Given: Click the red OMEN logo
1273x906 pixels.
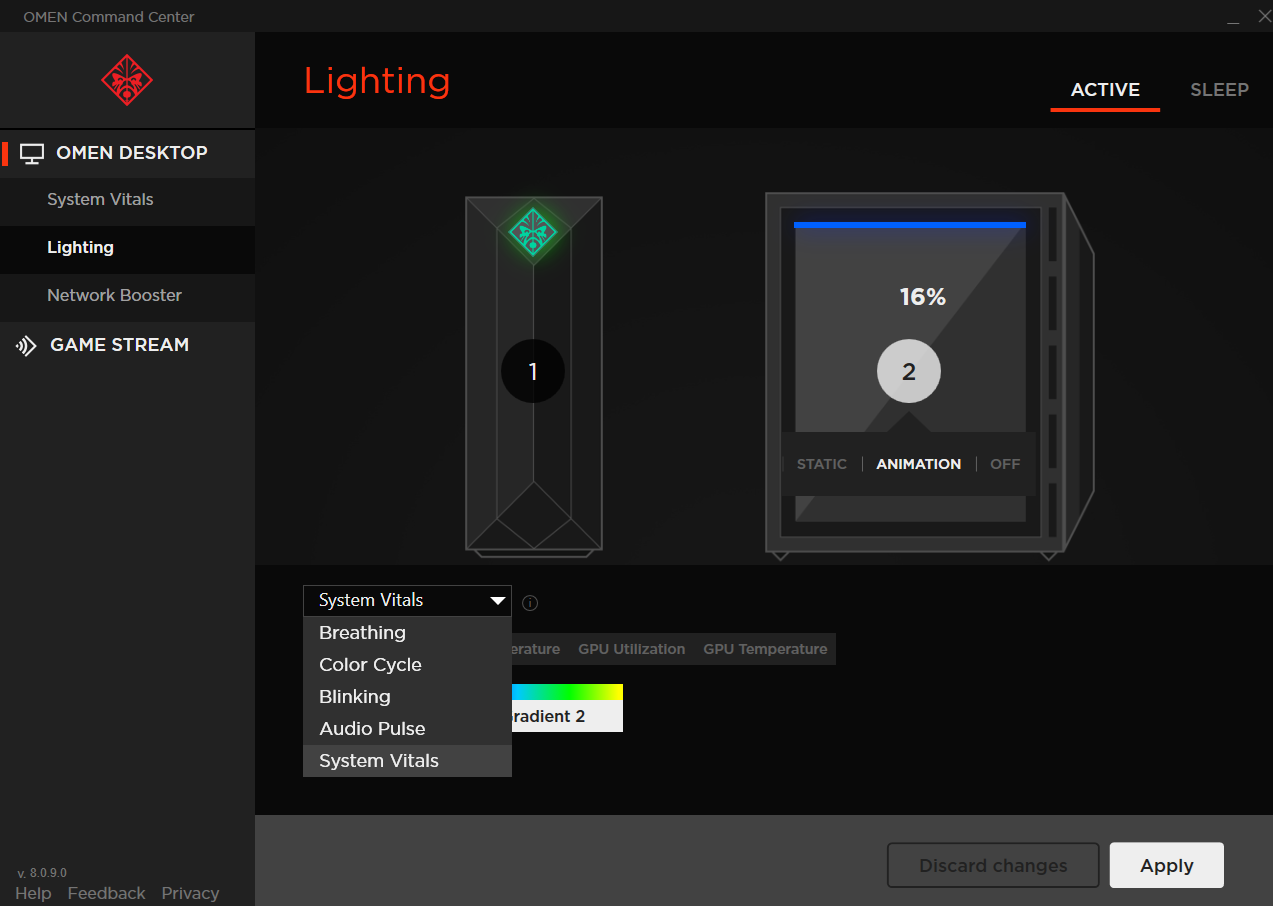Looking at the screenshot, I should point(127,80).
